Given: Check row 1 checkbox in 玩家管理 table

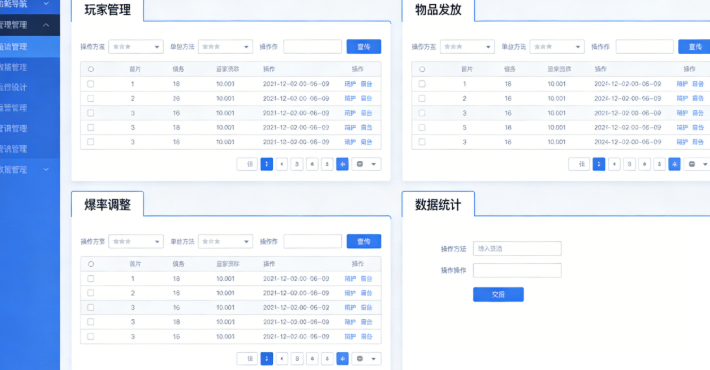Looking at the screenshot, I should [x=91, y=84].
